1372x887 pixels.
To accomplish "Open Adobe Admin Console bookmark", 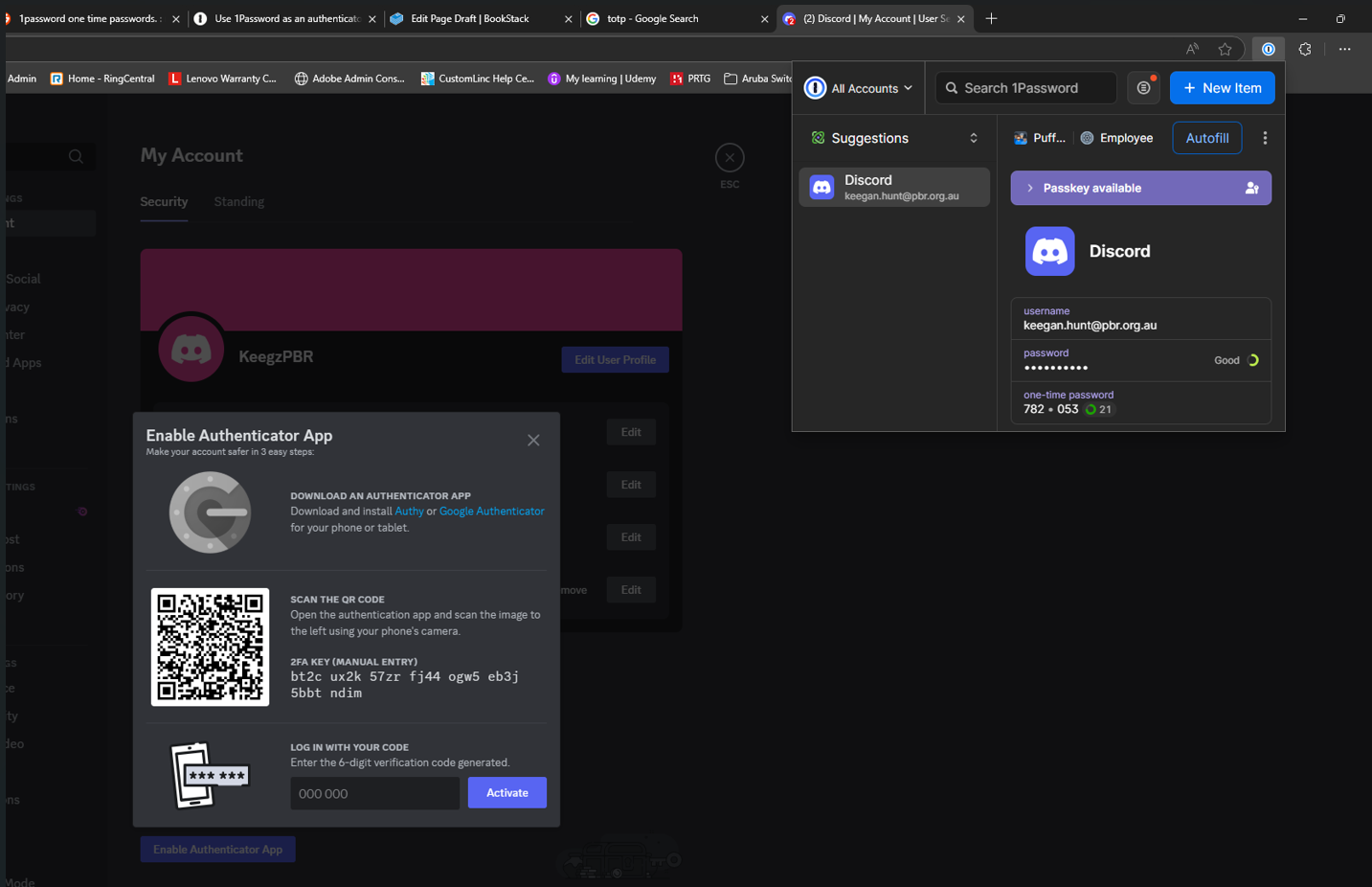I will [x=349, y=79].
